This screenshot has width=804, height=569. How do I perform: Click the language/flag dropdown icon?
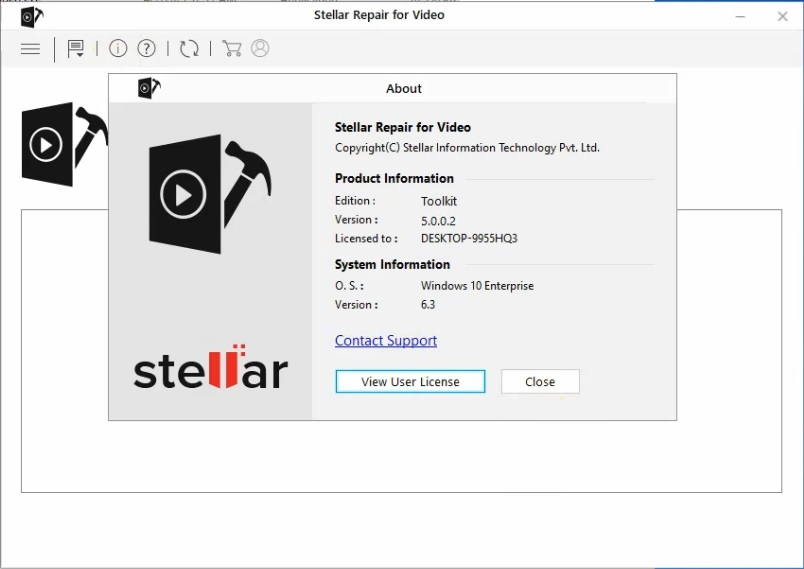76,49
